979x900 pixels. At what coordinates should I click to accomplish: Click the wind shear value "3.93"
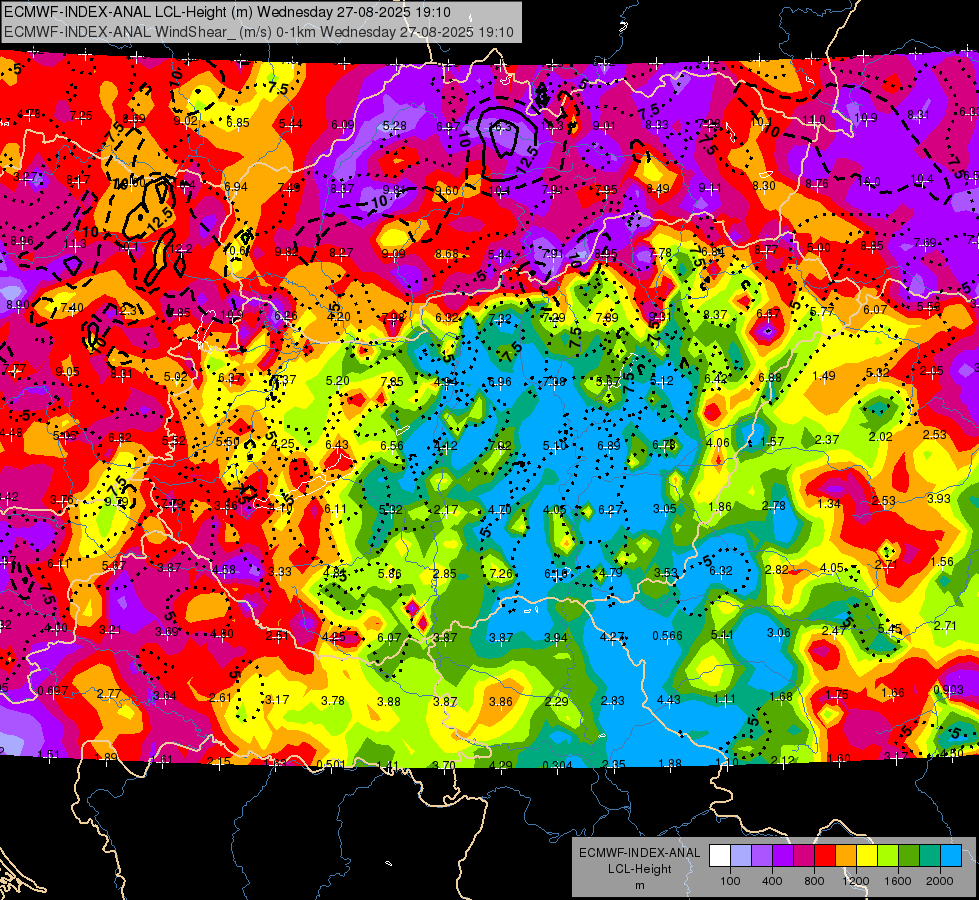pos(938,498)
